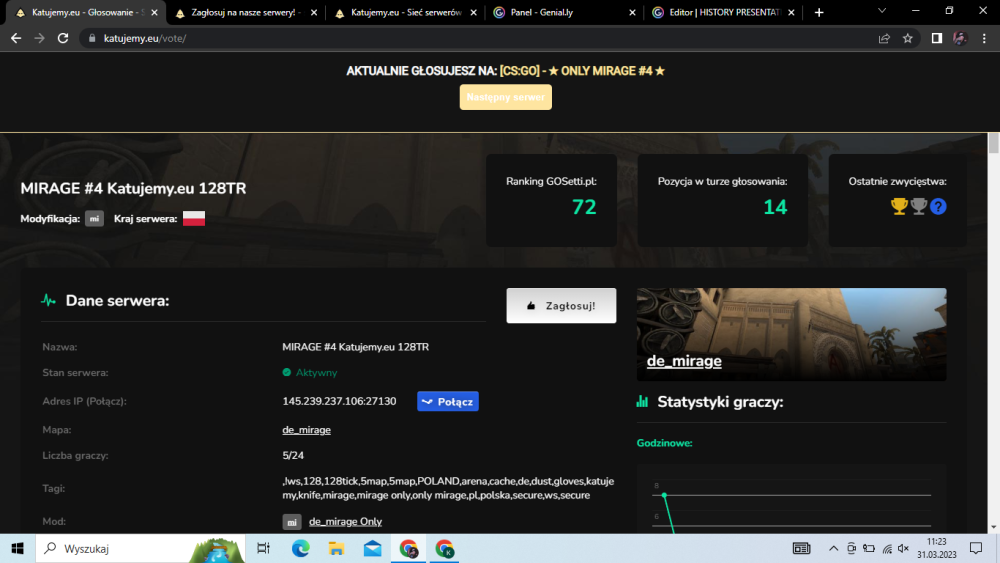Click the 'Zagłosuj!' vote button

coord(561,306)
